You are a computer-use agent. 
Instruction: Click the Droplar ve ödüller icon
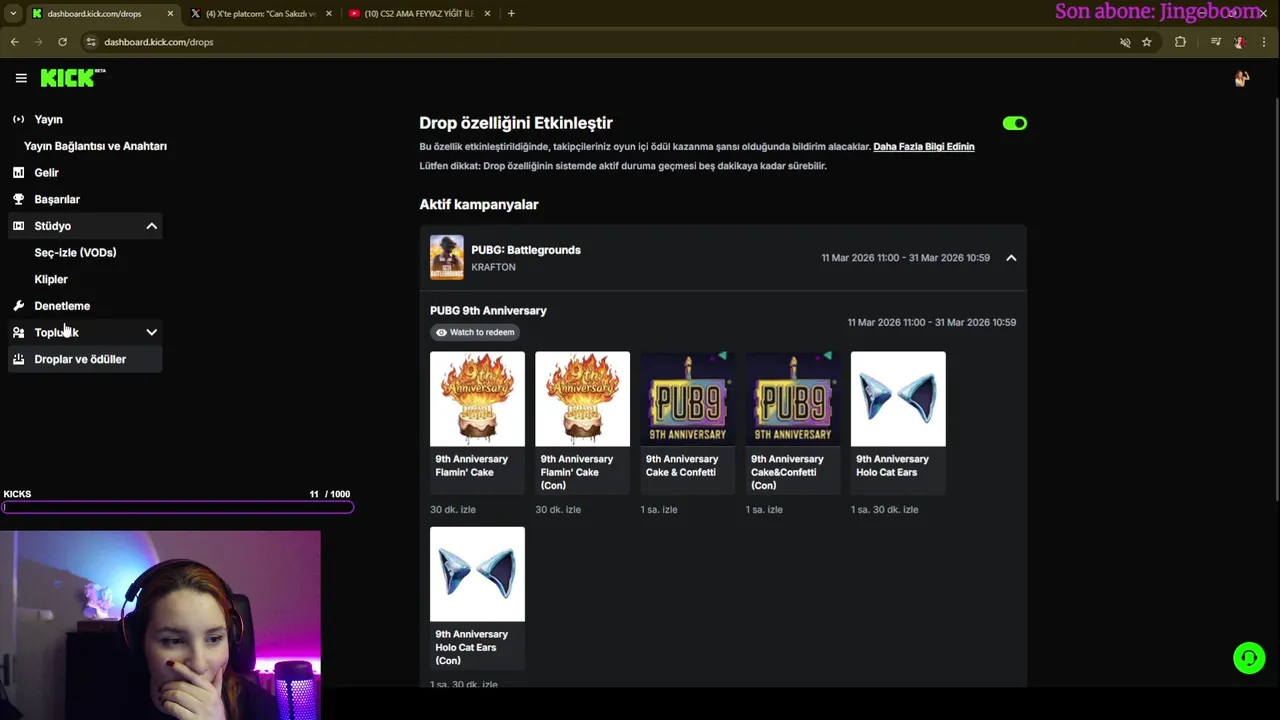click(18, 359)
